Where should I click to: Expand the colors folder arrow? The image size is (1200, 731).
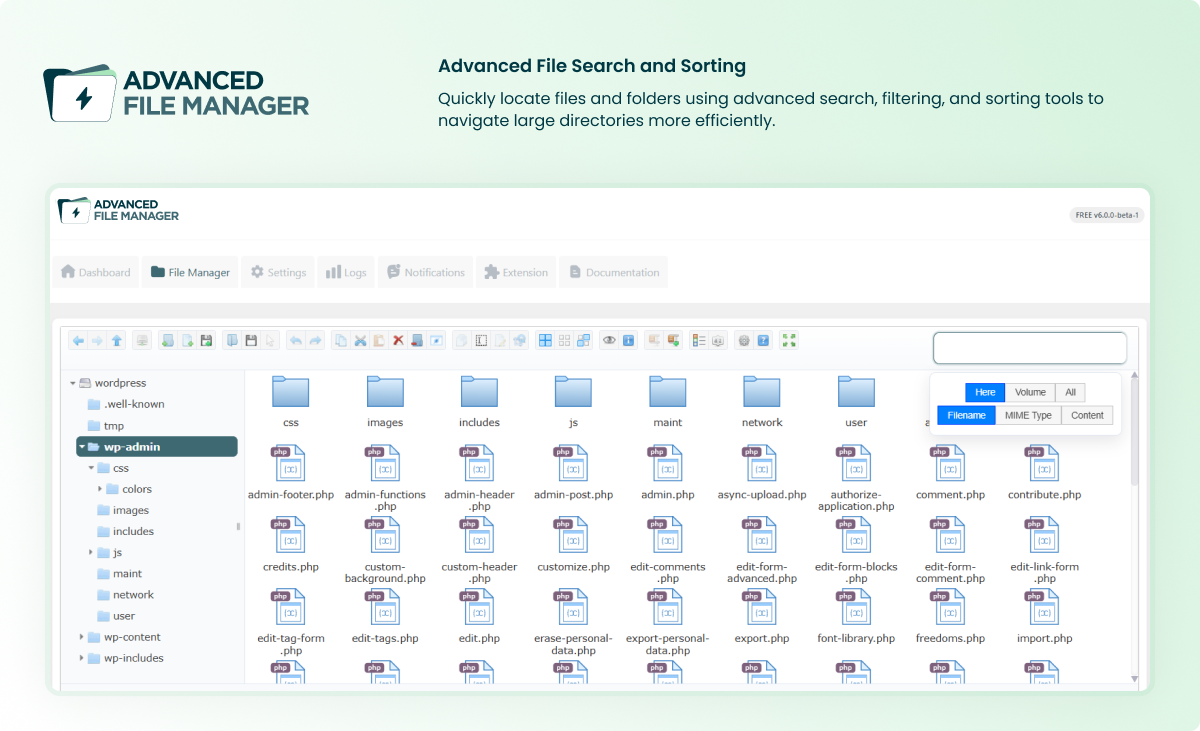tap(101, 489)
